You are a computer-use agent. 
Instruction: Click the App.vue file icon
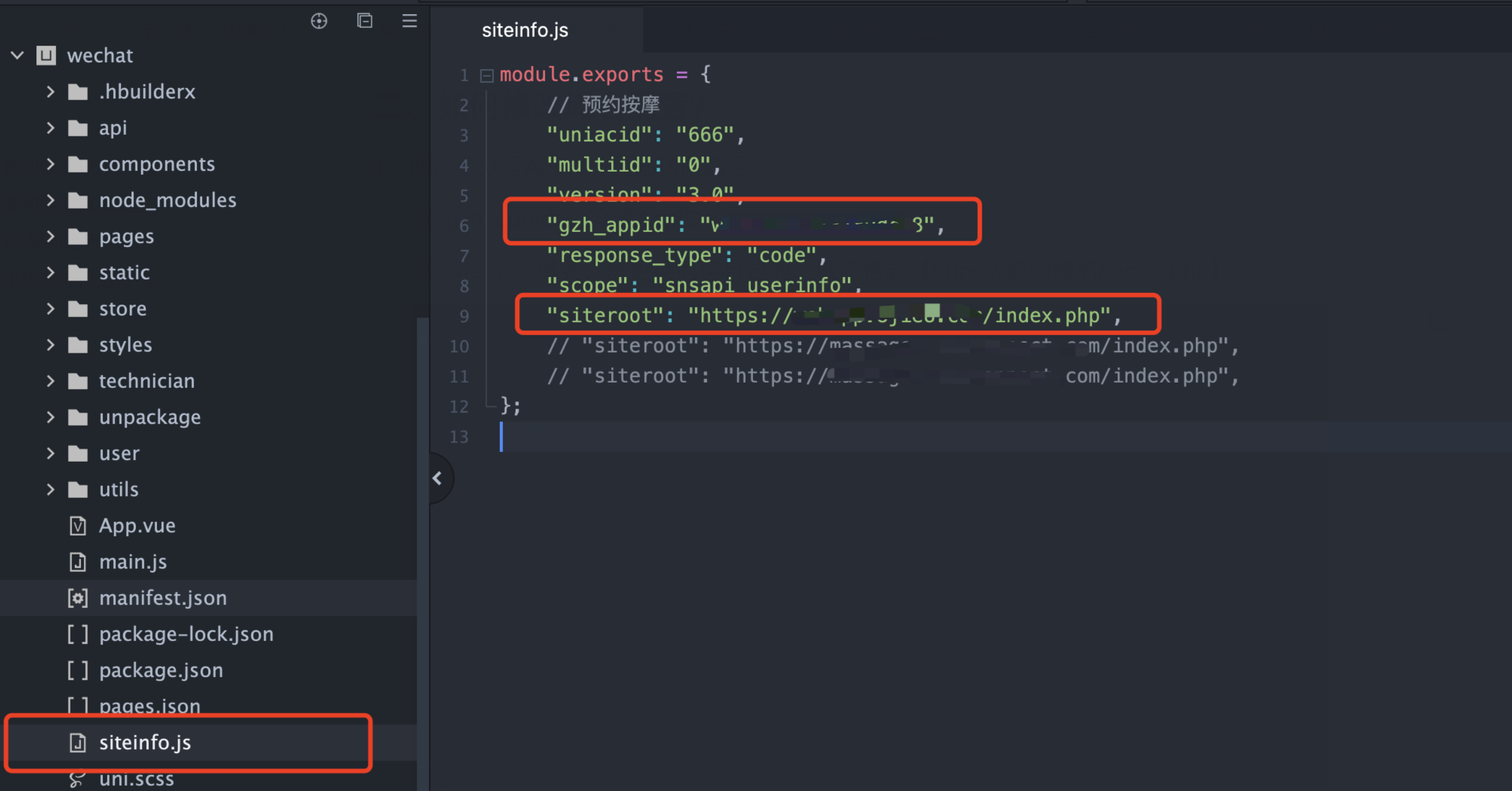77,526
